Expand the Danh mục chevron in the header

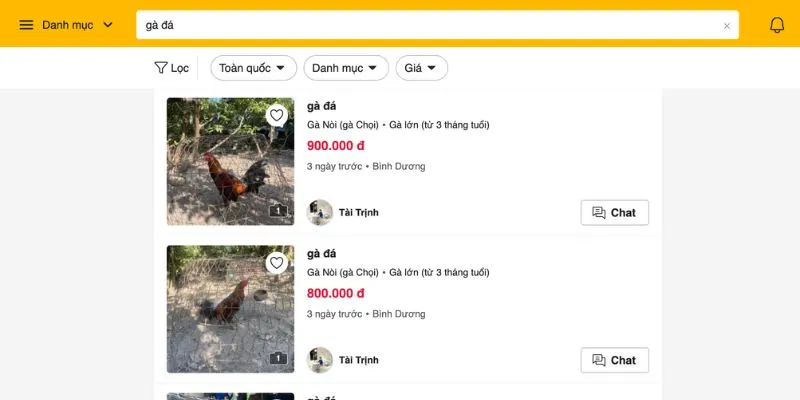[x=108, y=25]
